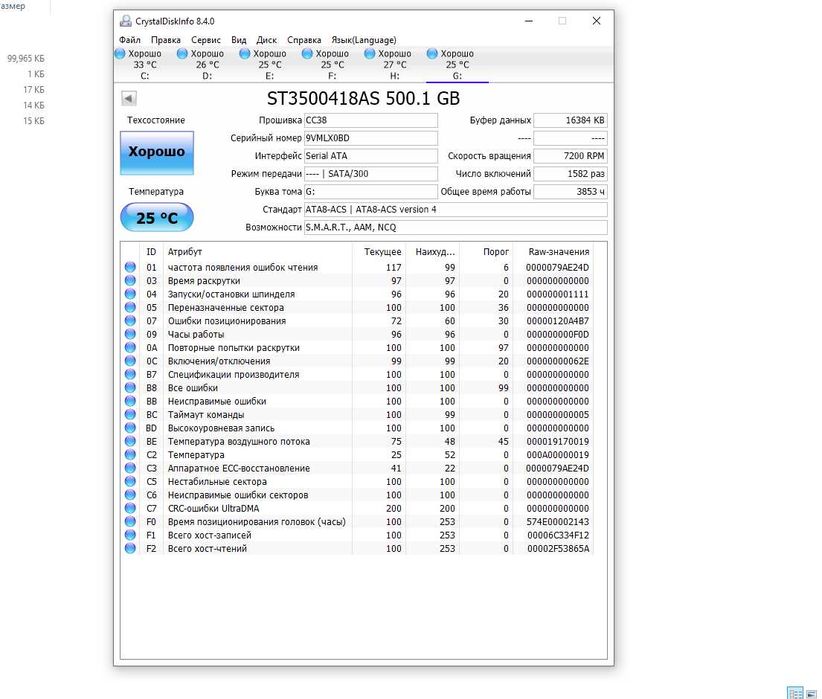Click the ST3500418AS 500.1 GB disk title
The image size is (822, 699).
(363, 98)
